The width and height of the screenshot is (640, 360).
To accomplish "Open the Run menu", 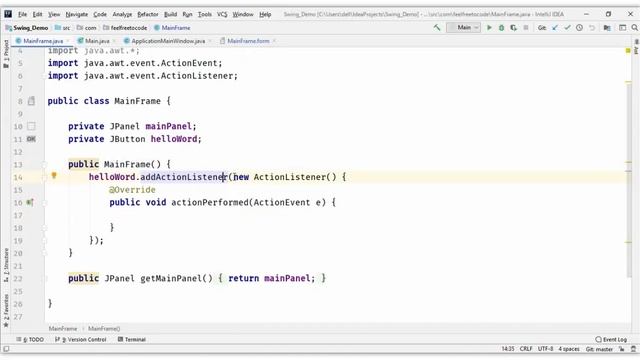I will click(187, 14).
